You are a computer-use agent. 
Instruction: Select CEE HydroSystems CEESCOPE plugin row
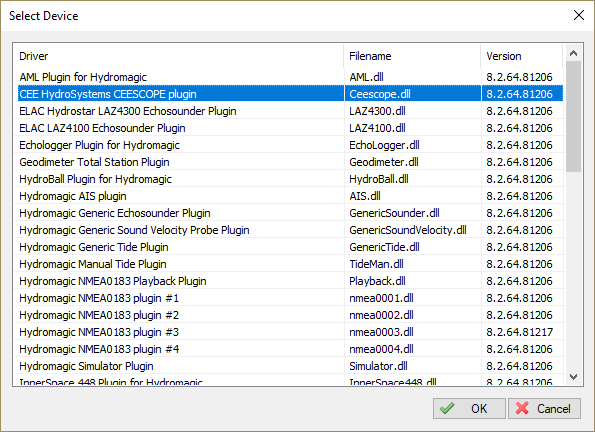click(291, 94)
